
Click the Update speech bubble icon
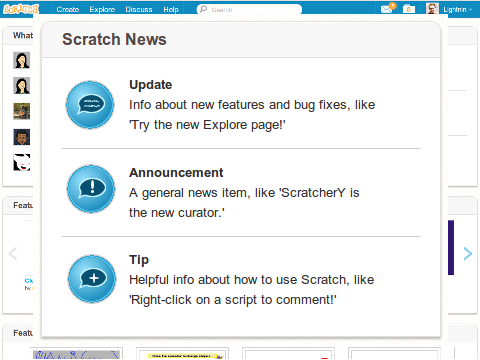(90, 105)
